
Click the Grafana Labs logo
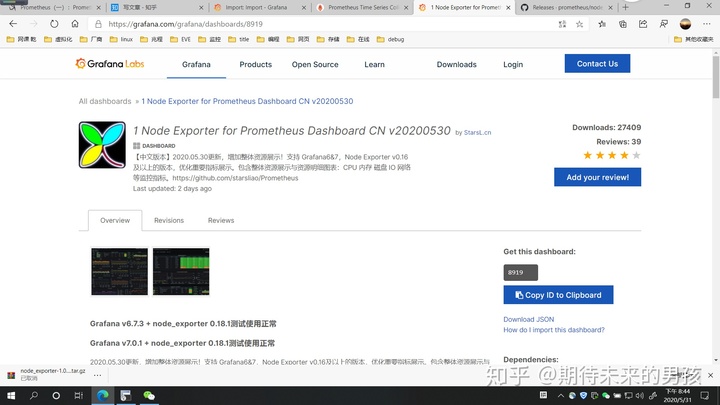[x=110, y=64]
